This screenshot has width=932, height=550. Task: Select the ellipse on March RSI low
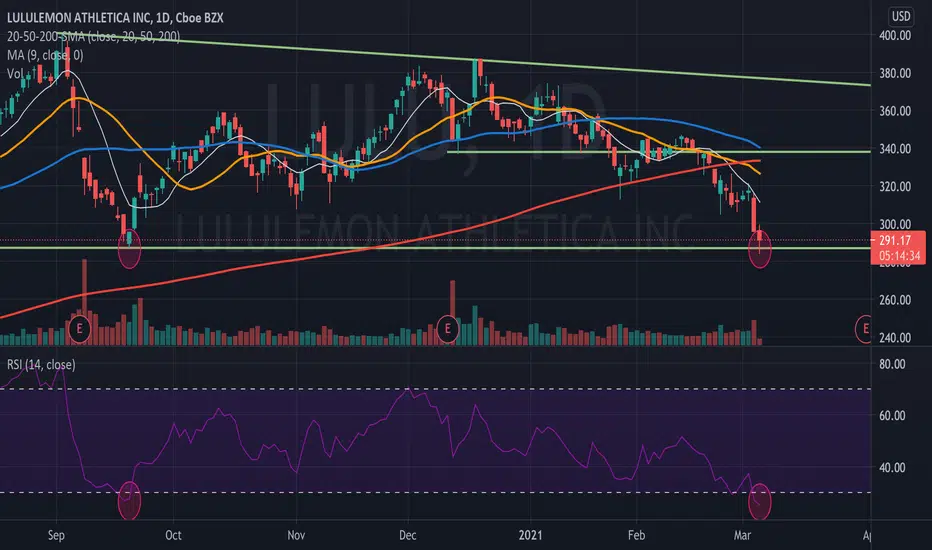tap(760, 501)
